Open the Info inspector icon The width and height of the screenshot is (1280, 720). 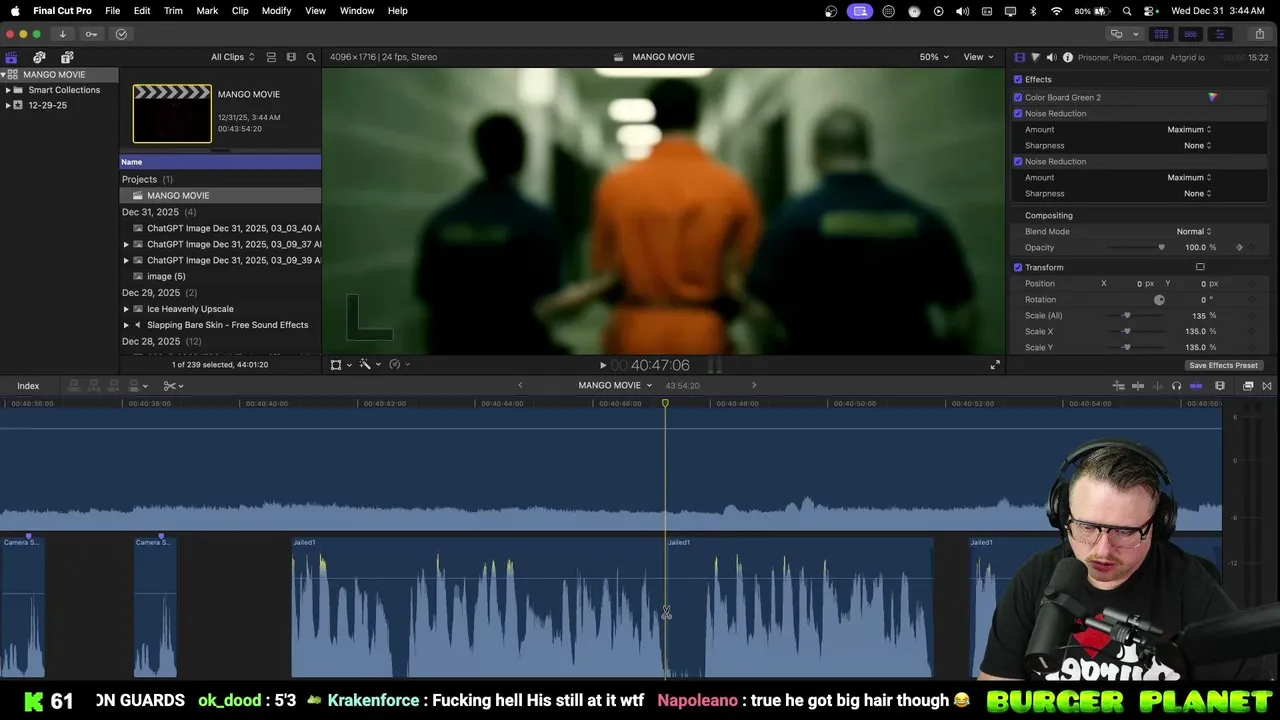(x=1067, y=57)
